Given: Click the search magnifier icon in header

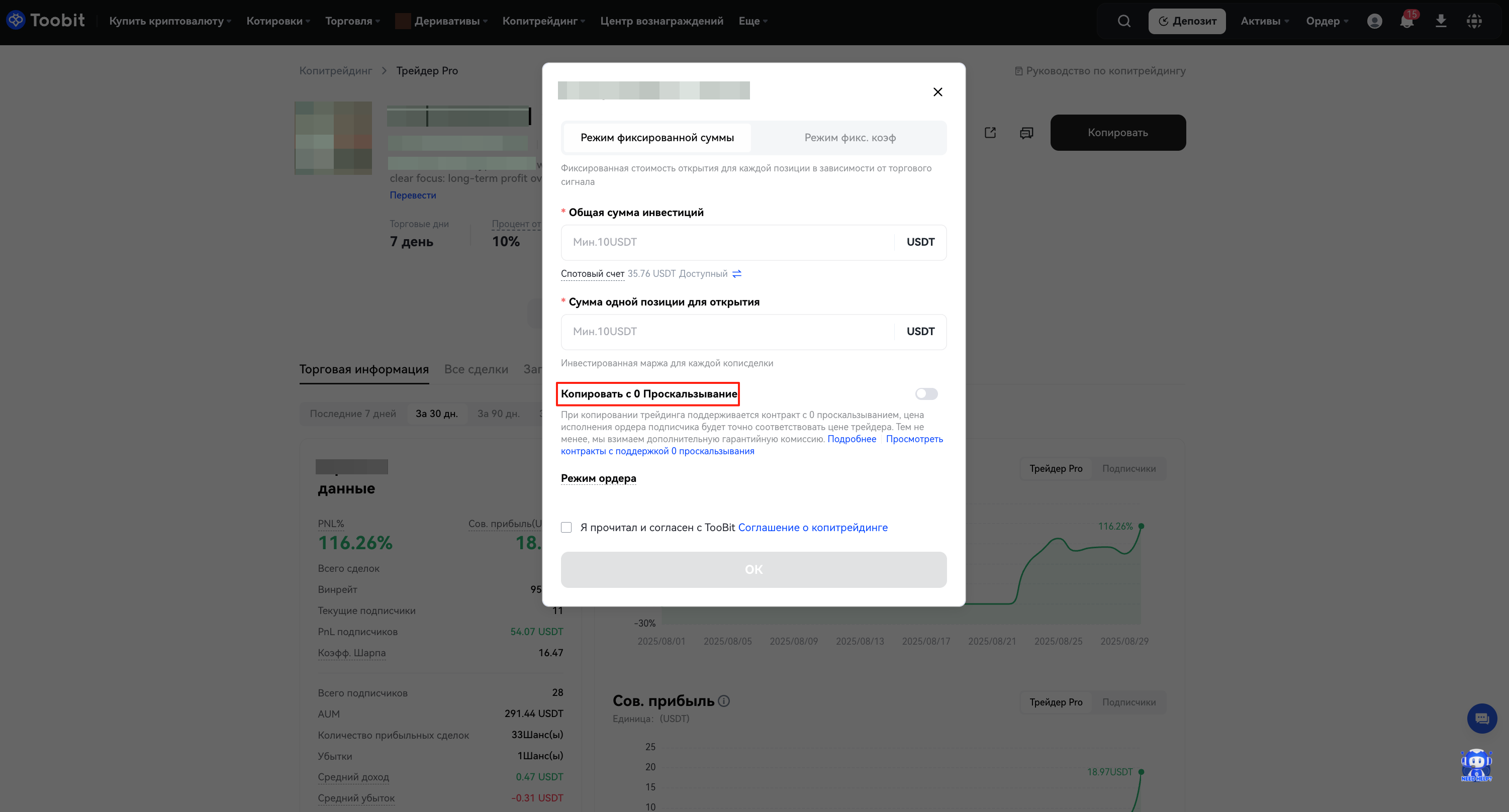Looking at the screenshot, I should (1123, 21).
